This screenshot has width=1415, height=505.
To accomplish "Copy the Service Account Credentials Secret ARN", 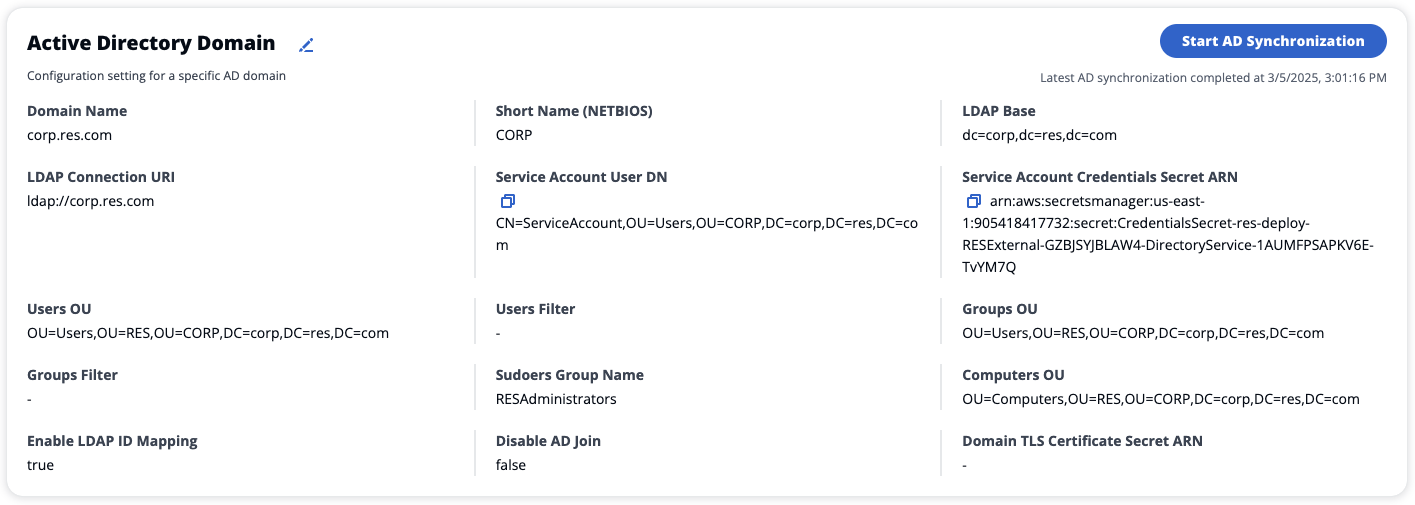I will [x=974, y=201].
